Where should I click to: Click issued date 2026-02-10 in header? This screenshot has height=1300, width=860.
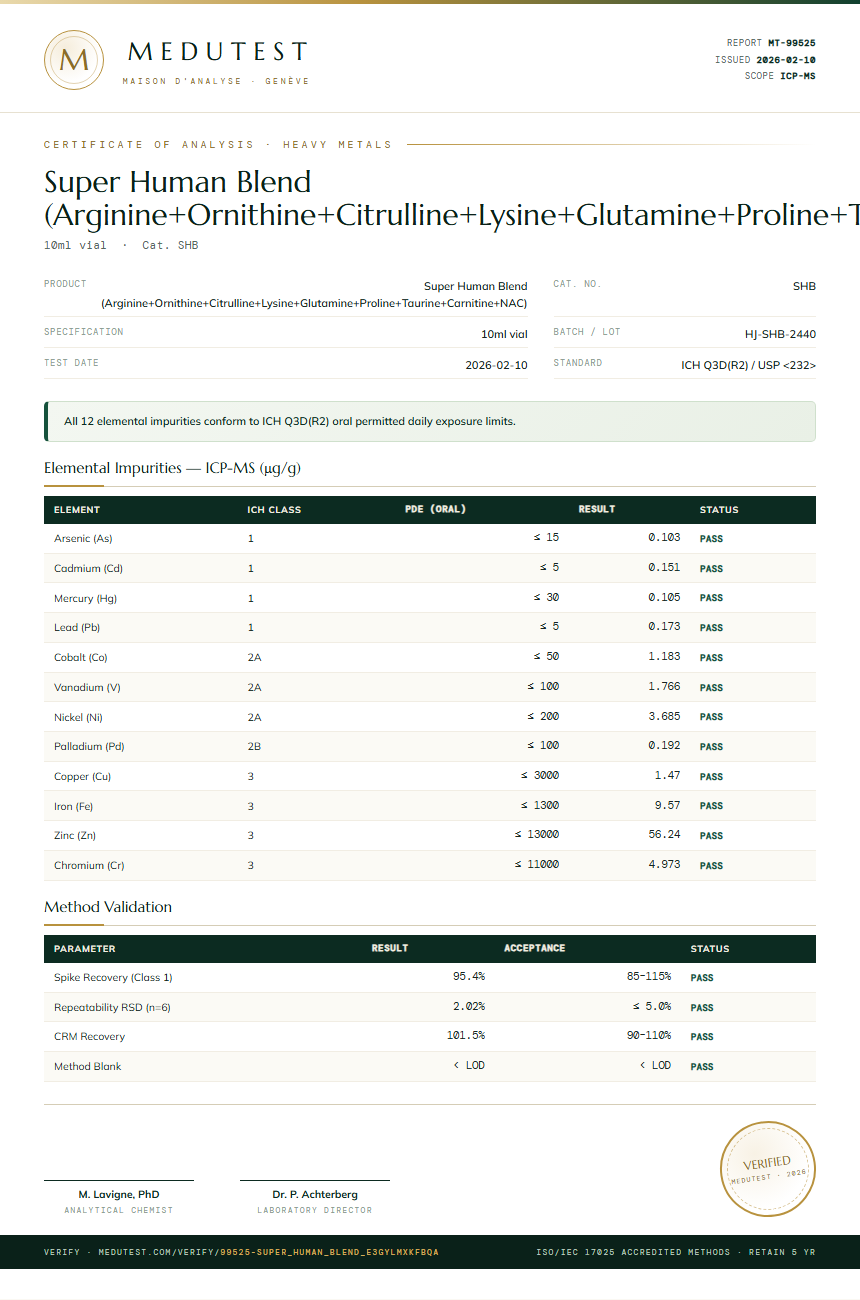[785, 60]
